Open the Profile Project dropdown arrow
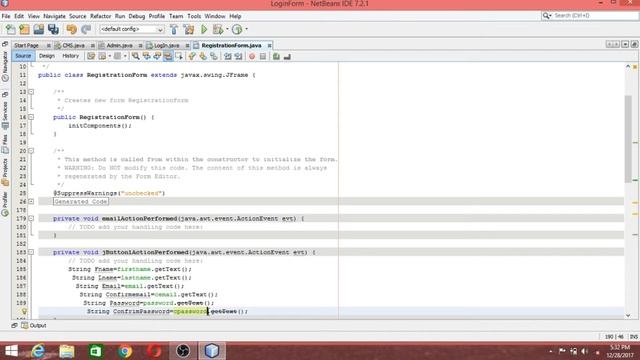 (246, 29)
